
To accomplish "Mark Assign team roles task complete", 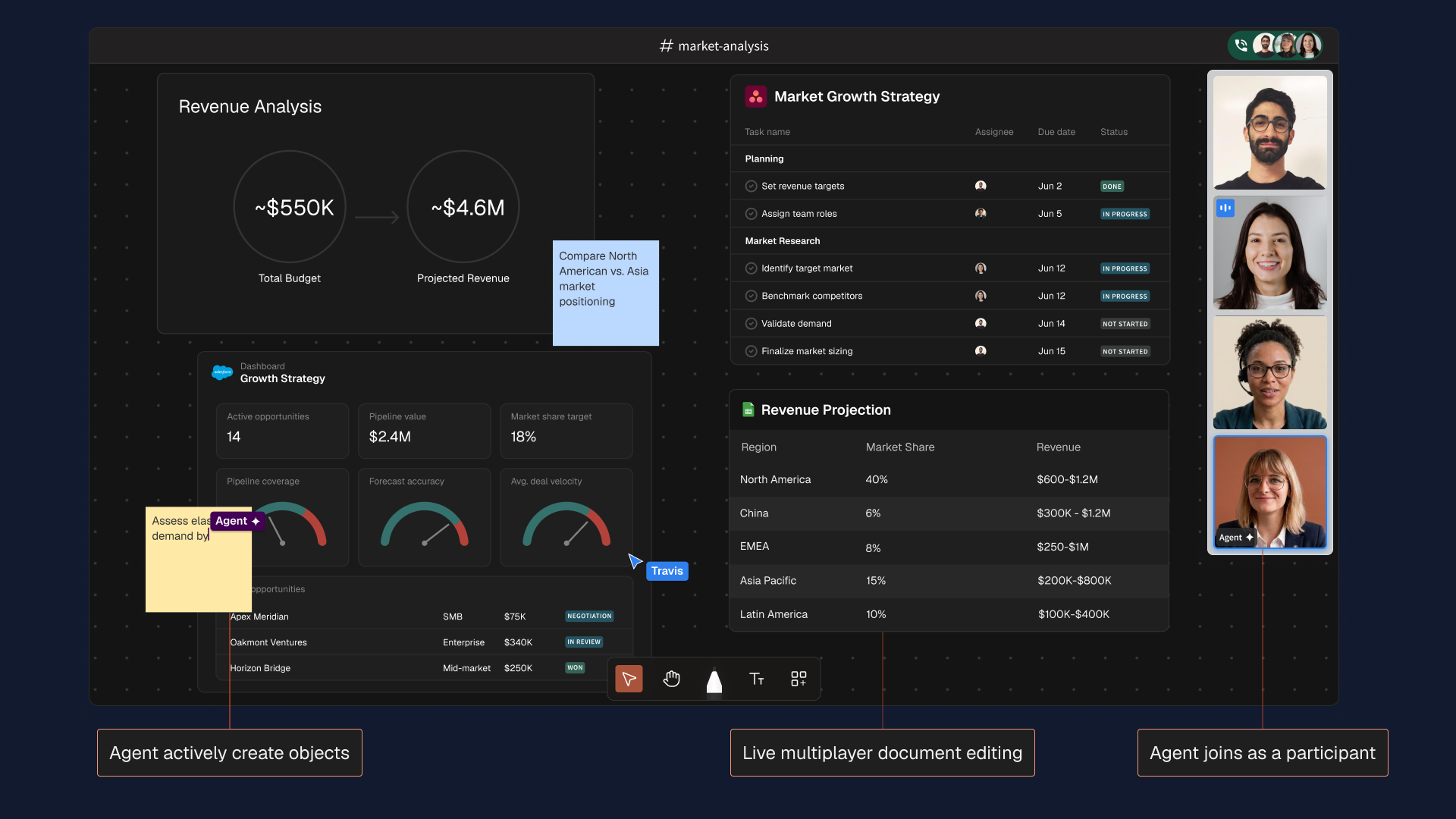I will (751, 214).
